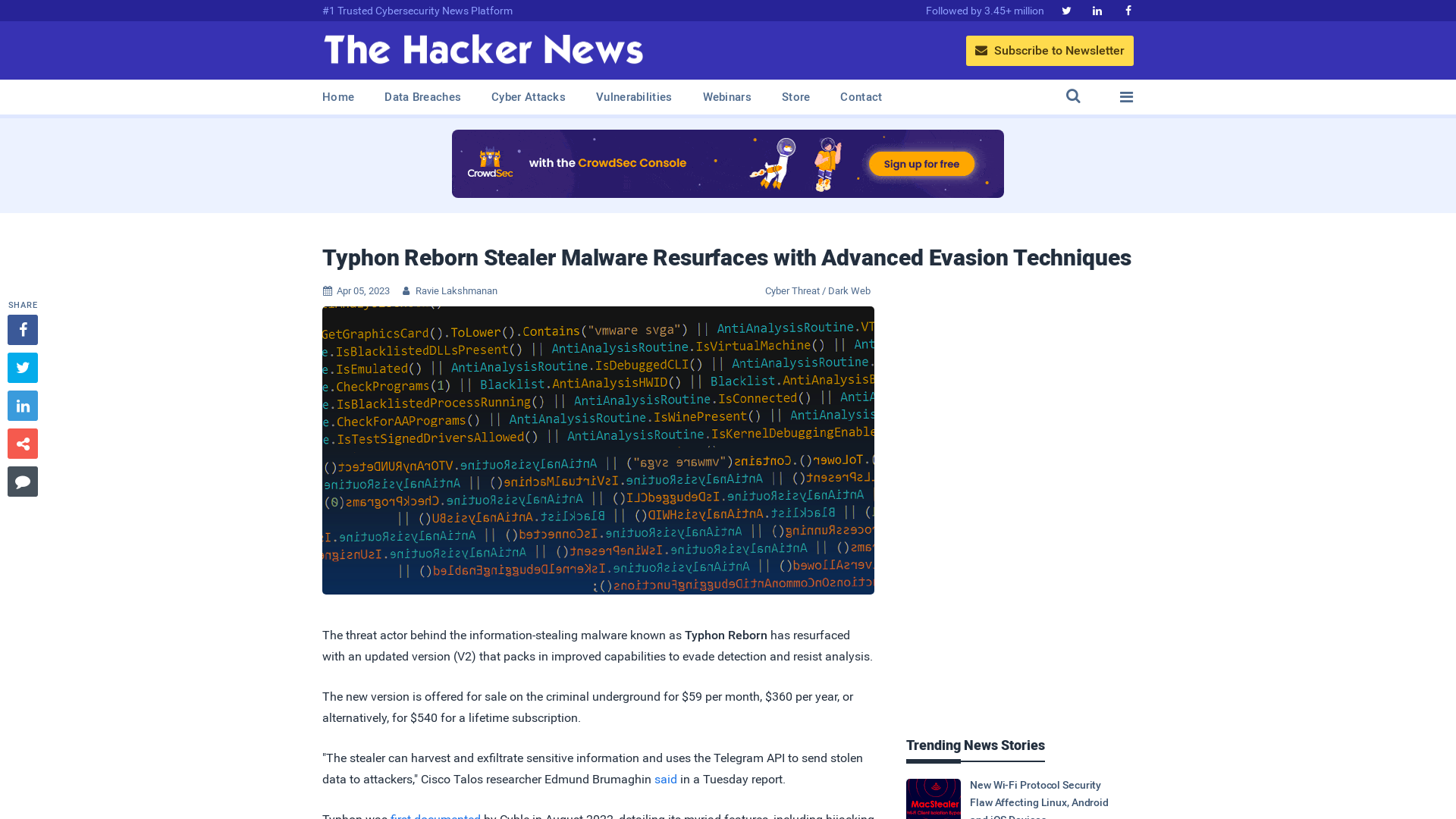The height and width of the screenshot is (819, 1456).
Task: Click the ShareThis icon
Action: (22, 443)
